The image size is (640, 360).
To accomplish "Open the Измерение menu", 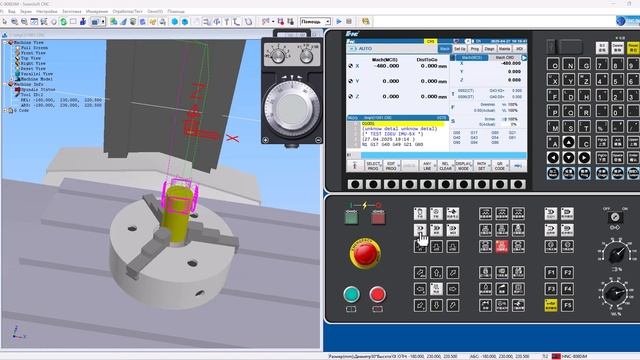I will (x=97, y=11).
